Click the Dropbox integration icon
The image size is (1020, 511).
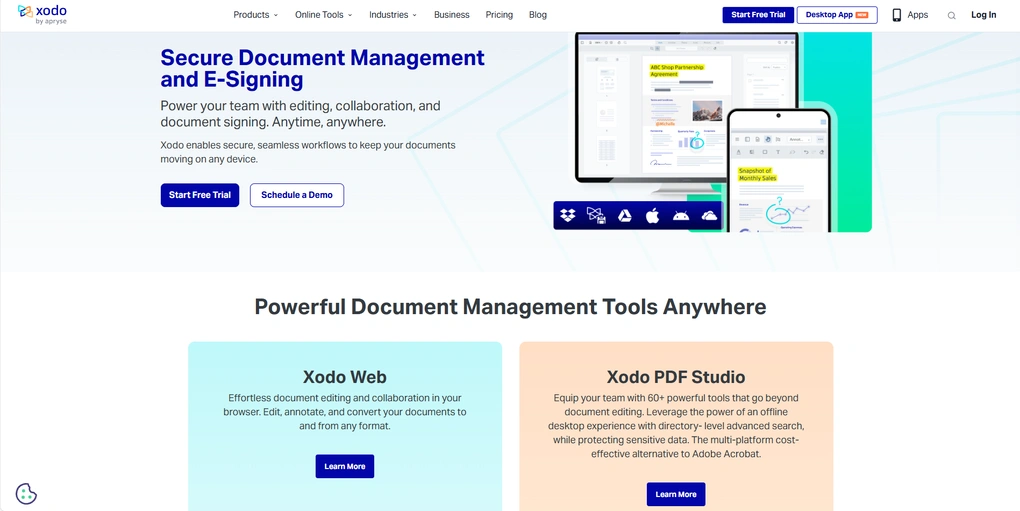(x=568, y=215)
